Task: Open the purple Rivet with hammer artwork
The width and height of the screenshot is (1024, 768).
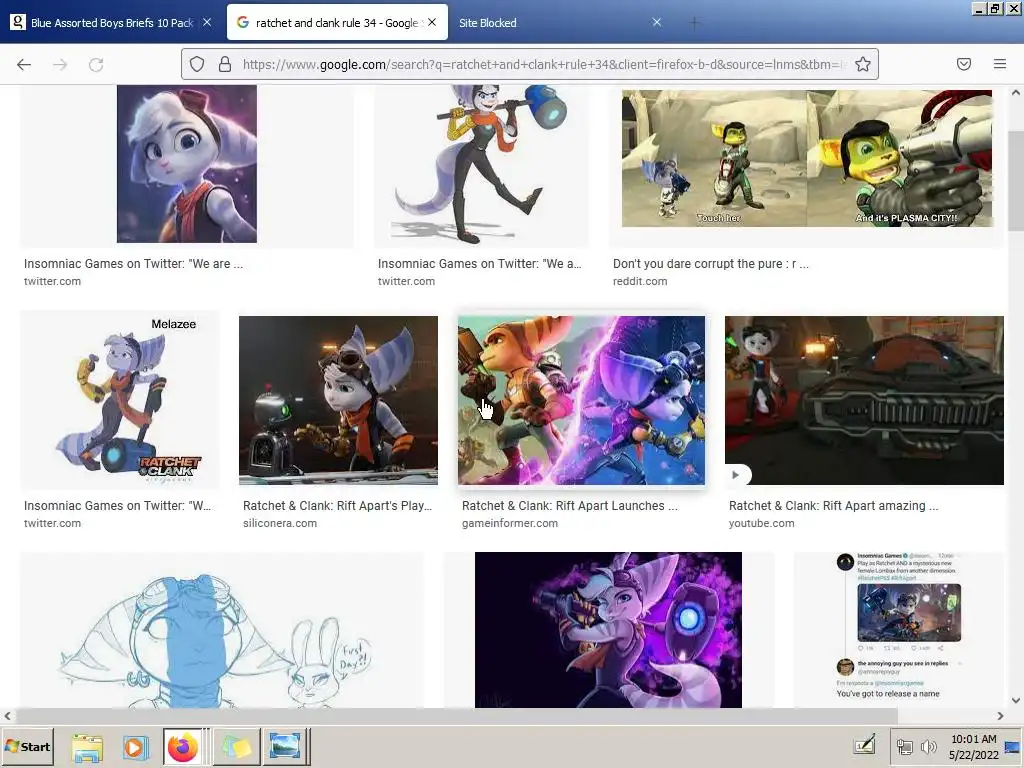Action: (608, 630)
